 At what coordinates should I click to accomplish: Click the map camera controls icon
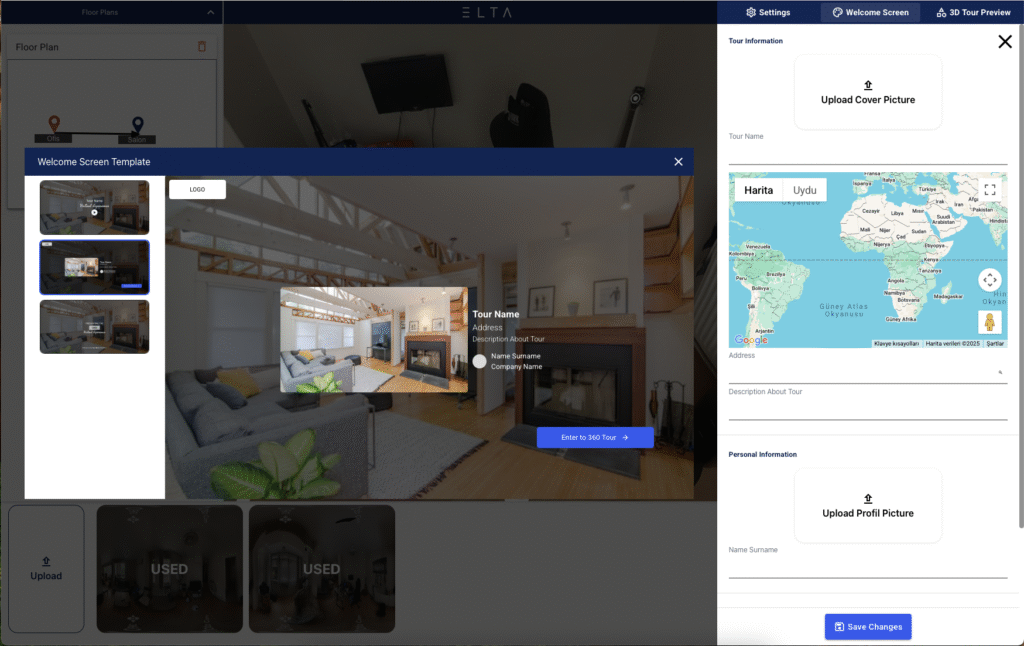[x=989, y=280]
